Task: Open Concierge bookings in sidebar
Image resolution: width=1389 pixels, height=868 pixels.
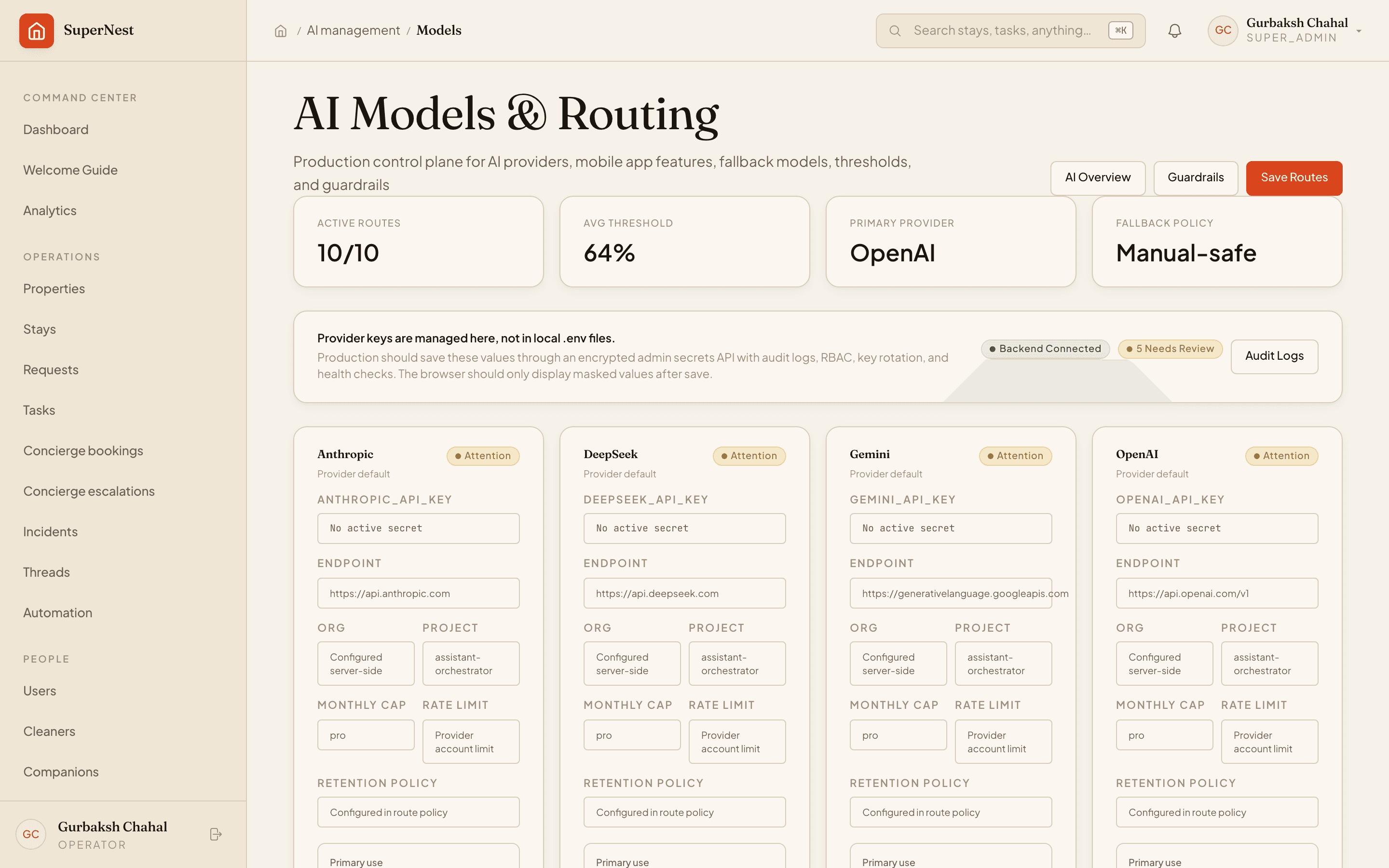Action: (83, 451)
